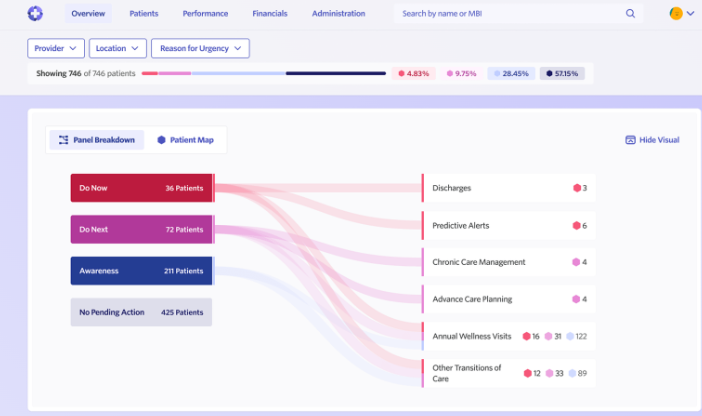Go to the Financials tab
The width and height of the screenshot is (702, 416).
(270, 14)
